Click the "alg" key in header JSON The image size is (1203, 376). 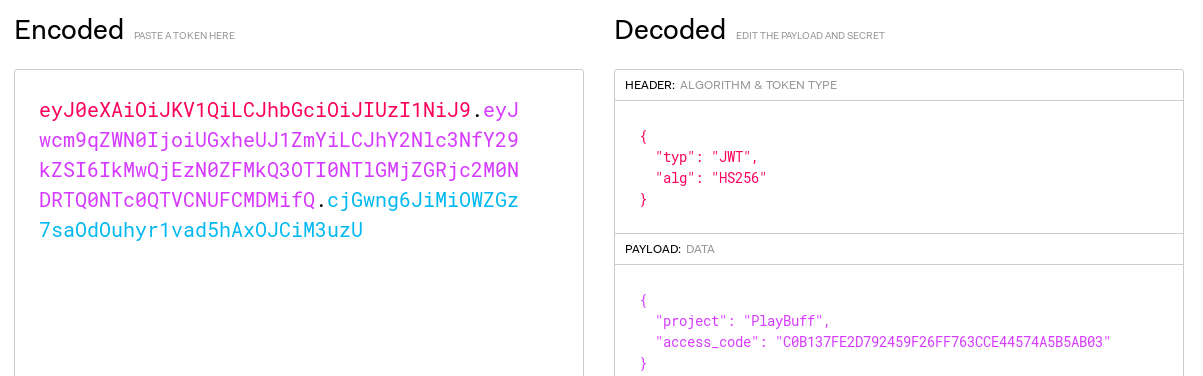[672, 178]
